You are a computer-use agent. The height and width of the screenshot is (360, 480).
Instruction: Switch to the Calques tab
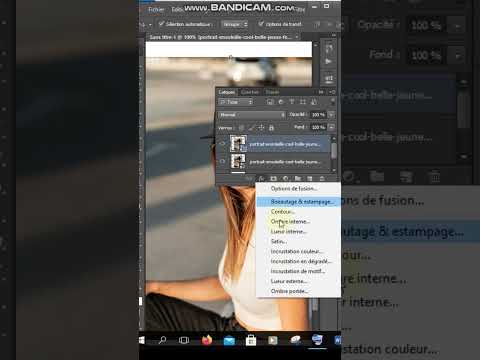pyautogui.click(x=227, y=92)
